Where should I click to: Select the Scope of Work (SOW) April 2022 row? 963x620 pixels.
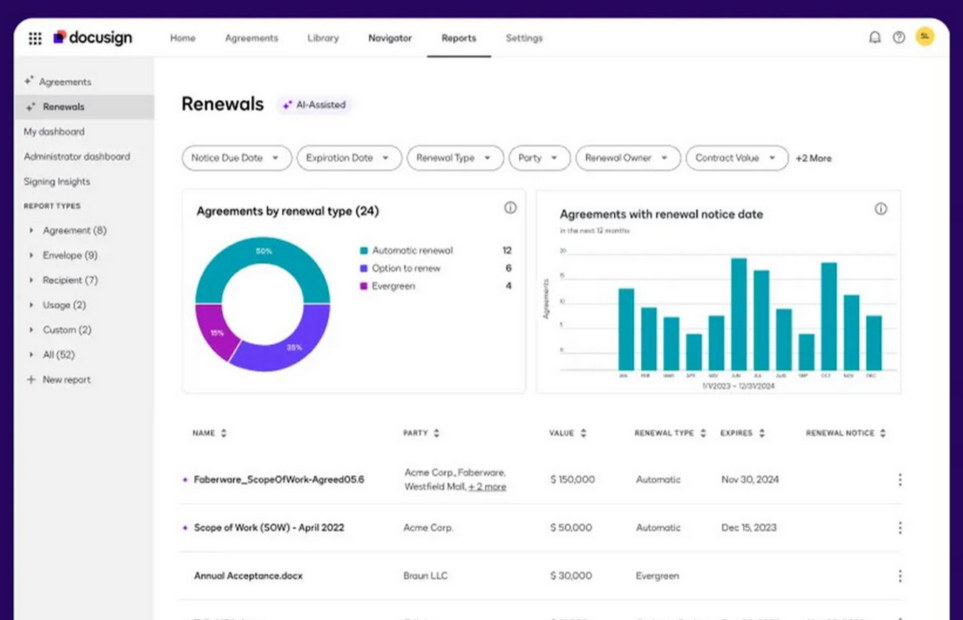[x=269, y=527]
